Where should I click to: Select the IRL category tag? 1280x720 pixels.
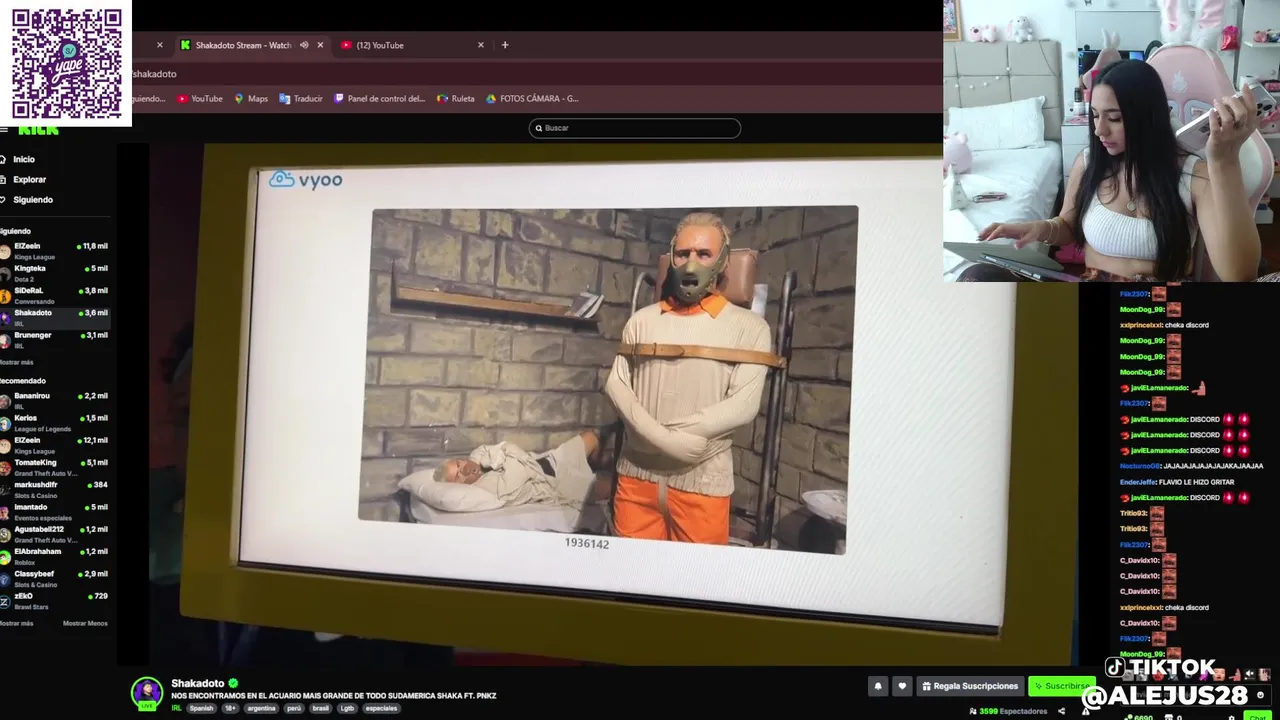(176, 708)
